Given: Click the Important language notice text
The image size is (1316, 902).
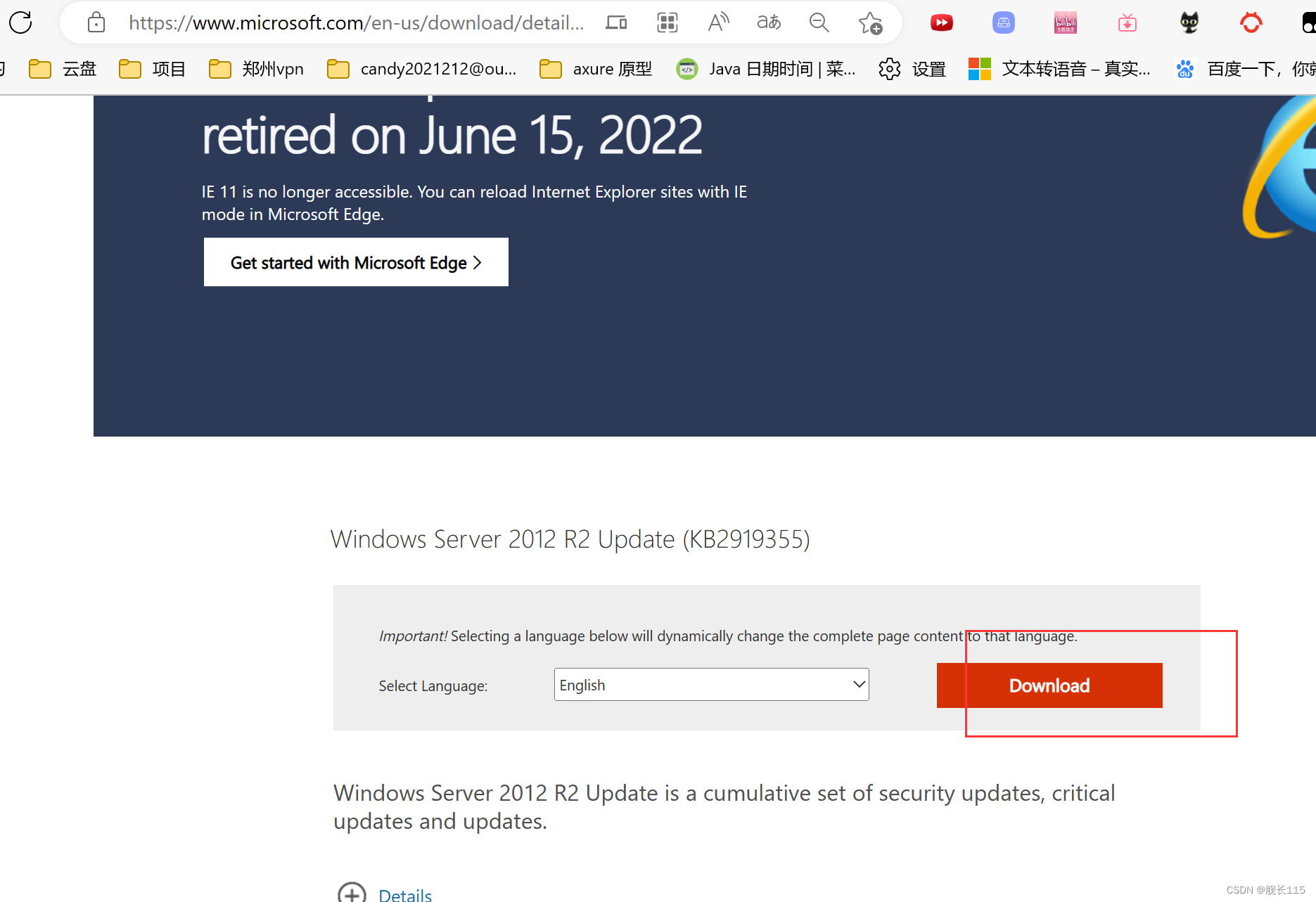Looking at the screenshot, I should point(728,636).
